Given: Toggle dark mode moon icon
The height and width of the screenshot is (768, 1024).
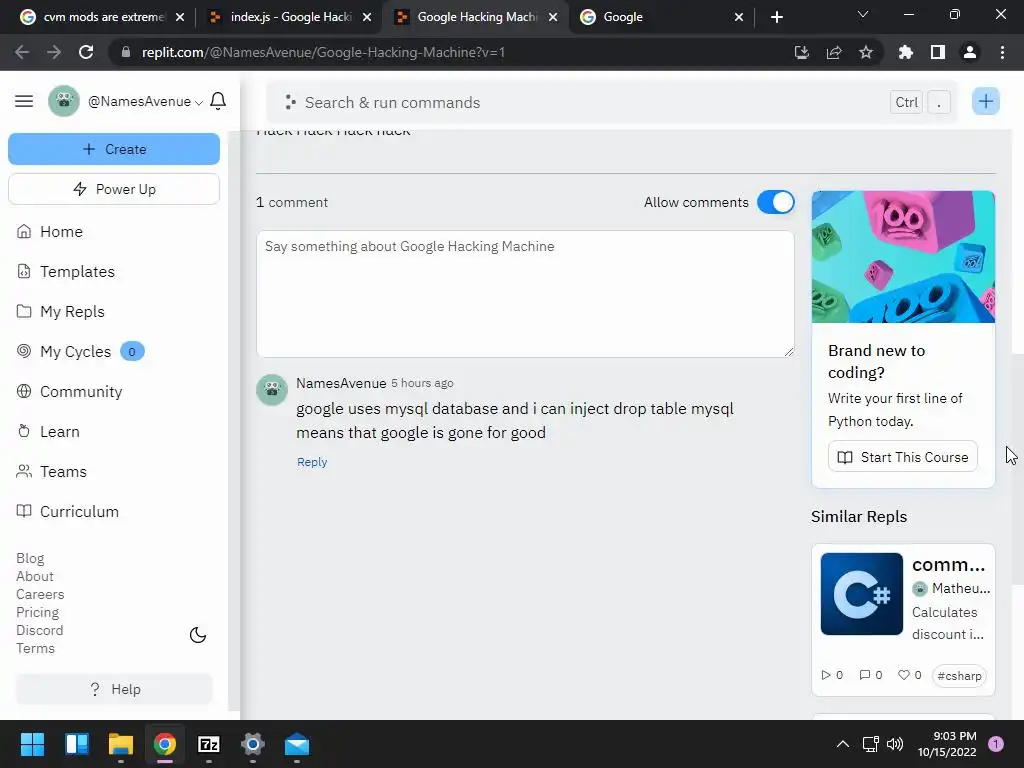Looking at the screenshot, I should tap(198, 635).
